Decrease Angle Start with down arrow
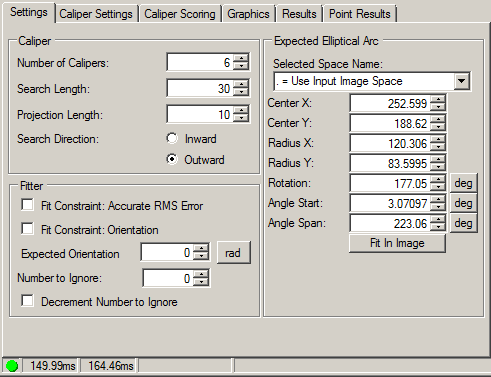Screen dimensions: 491x377 point(438,207)
